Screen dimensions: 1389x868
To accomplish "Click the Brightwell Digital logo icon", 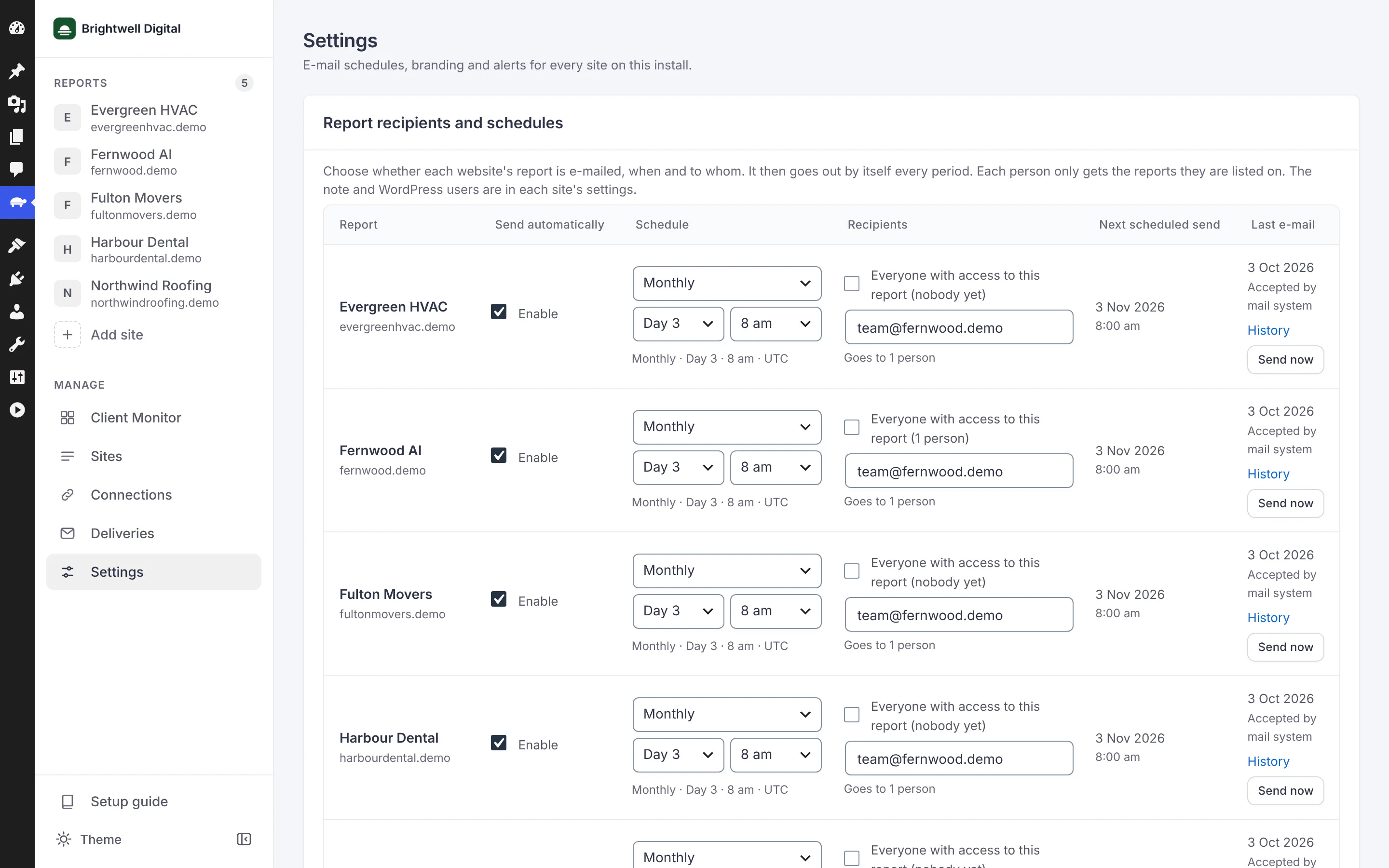I will tap(64, 28).
